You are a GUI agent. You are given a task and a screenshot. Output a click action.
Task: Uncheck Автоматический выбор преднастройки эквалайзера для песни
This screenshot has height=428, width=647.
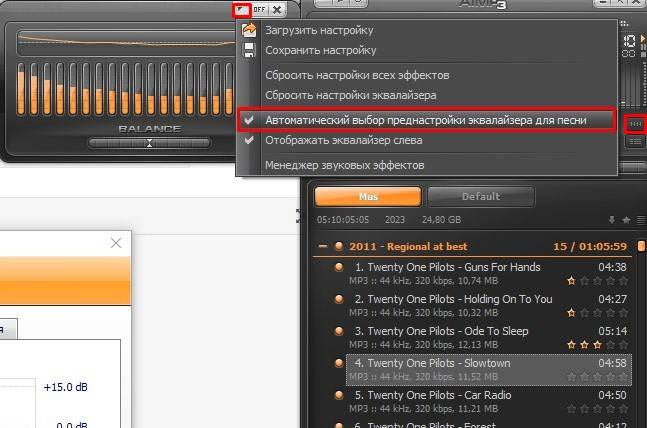point(426,120)
